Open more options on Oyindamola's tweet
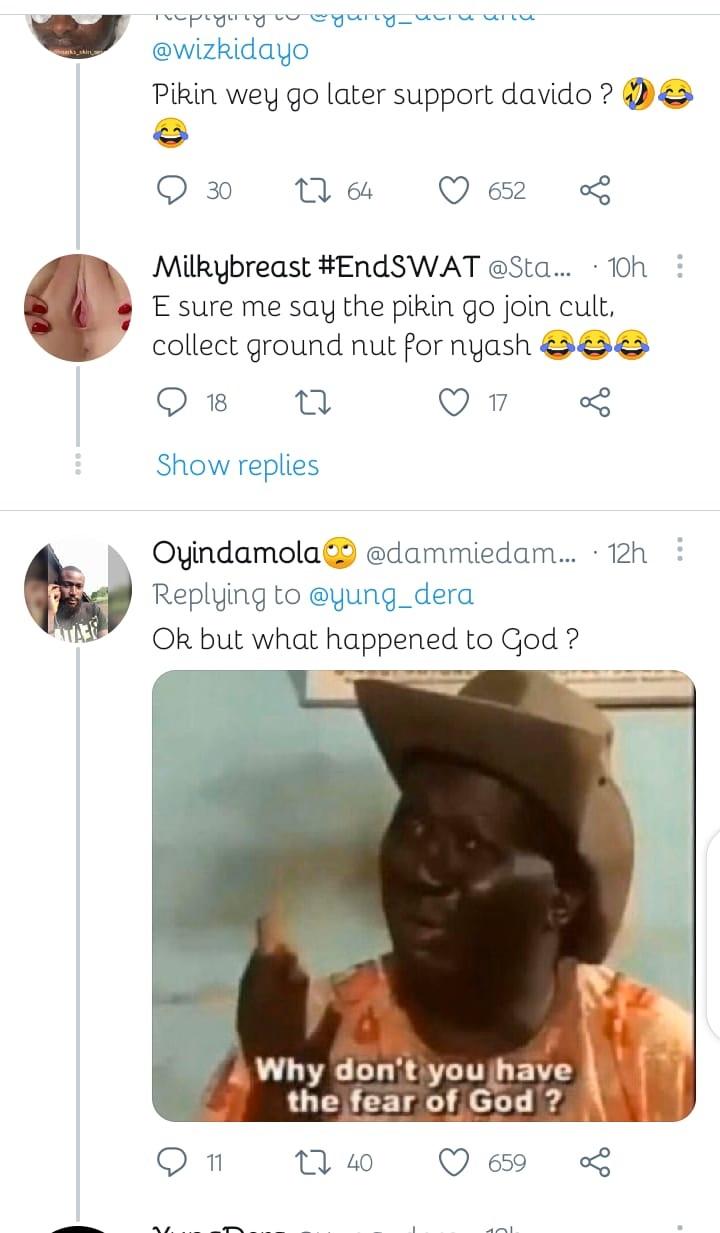This screenshot has width=720, height=1233. click(x=680, y=551)
